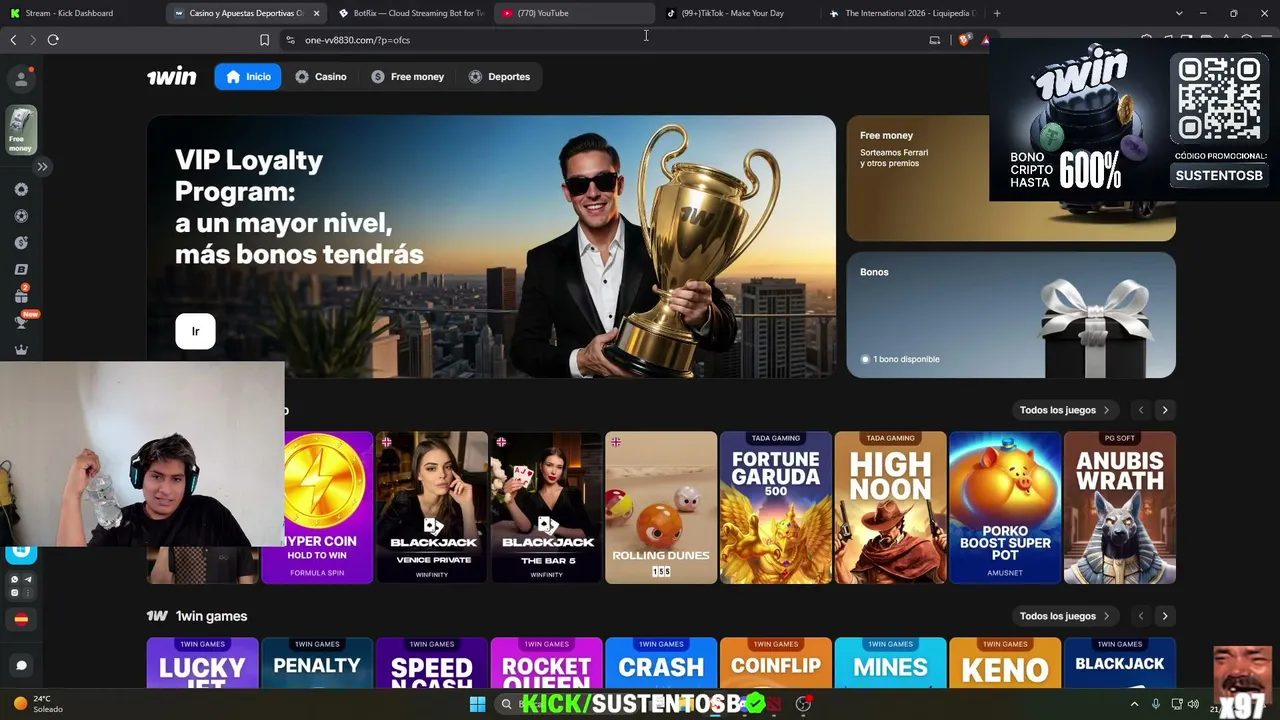Open the 1win games Blackjack tile

[x=1120, y=663]
